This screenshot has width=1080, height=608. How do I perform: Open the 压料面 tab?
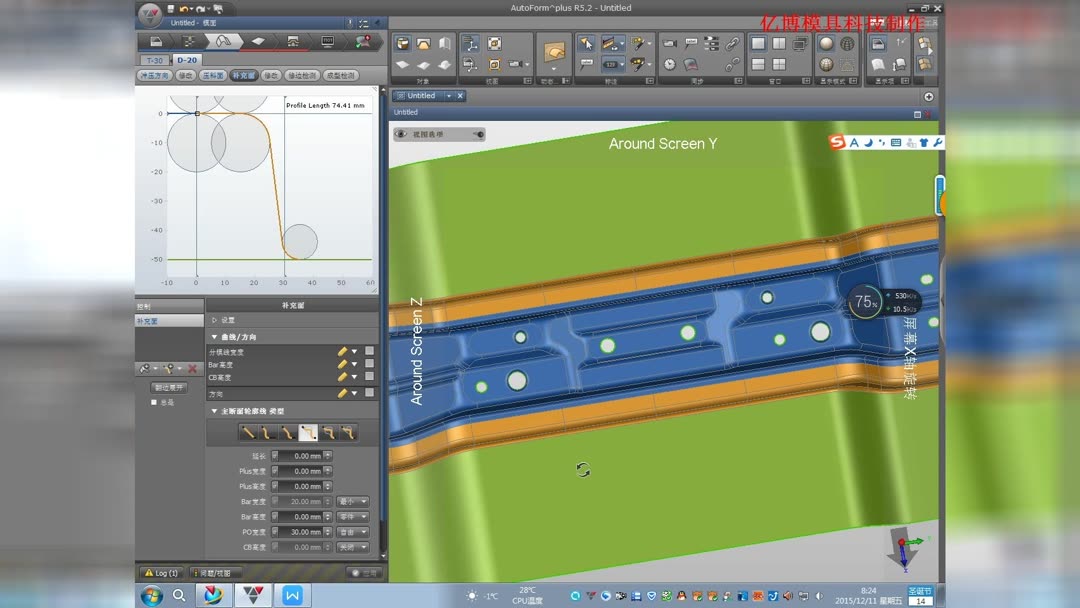213,75
